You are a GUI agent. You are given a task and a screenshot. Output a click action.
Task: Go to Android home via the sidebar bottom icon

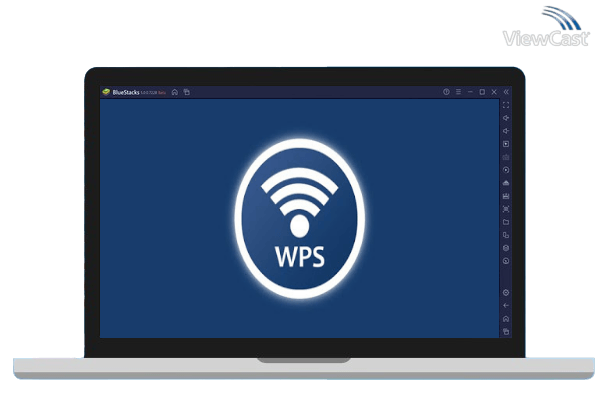pyautogui.click(x=506, y=319)
